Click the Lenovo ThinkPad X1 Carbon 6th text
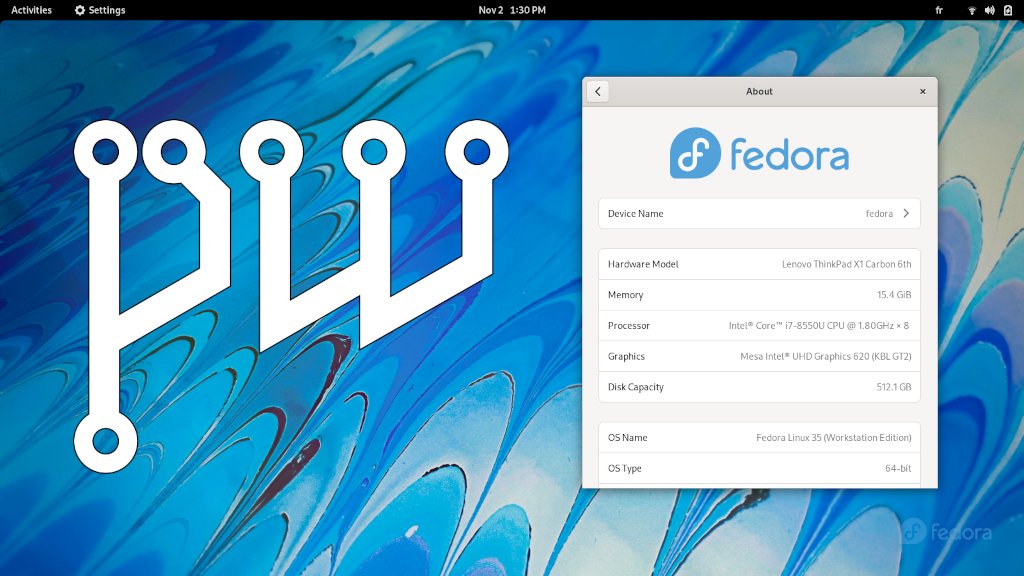The width and height of the screenshot is (1024, 576). click(x=846, y=264)
